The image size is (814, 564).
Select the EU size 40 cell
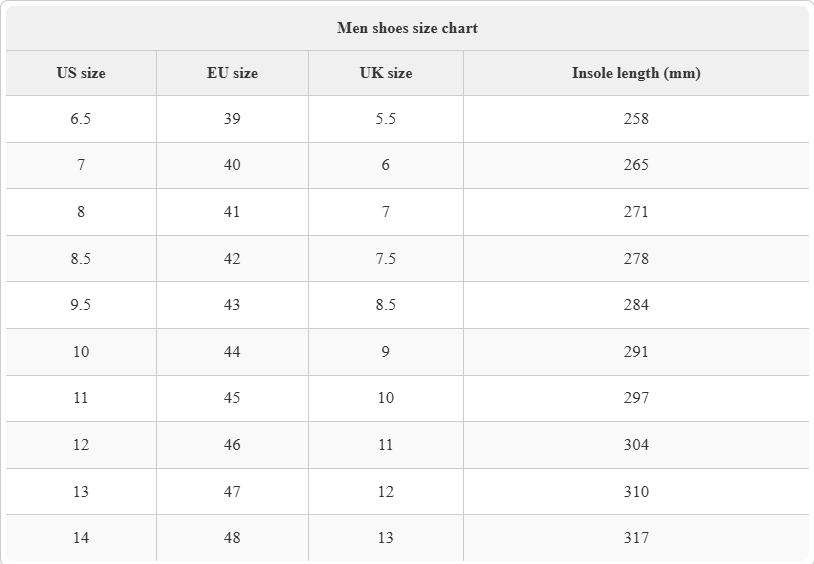tap(232, 165)
